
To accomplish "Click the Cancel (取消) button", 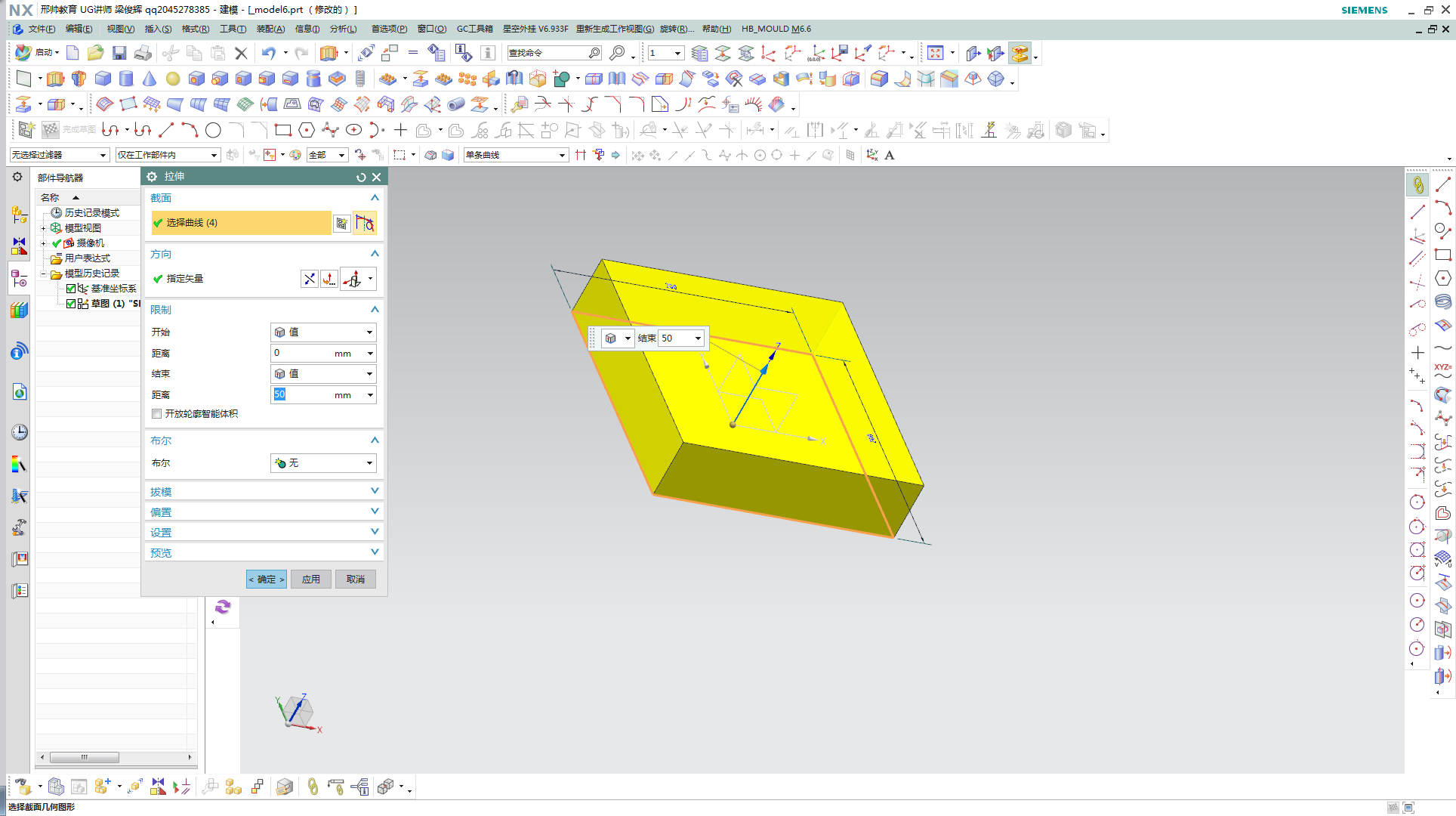I will [356, 580].
